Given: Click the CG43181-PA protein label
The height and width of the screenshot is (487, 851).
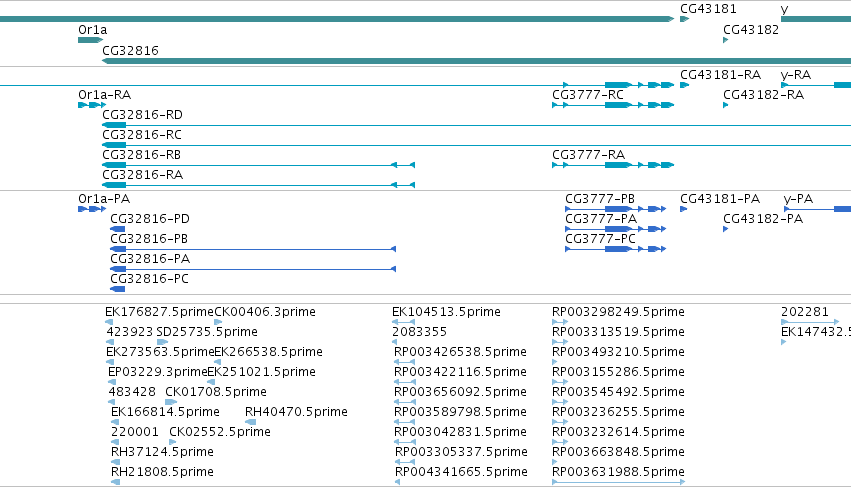Looking at the screenshot, I should tap(720, 199).
